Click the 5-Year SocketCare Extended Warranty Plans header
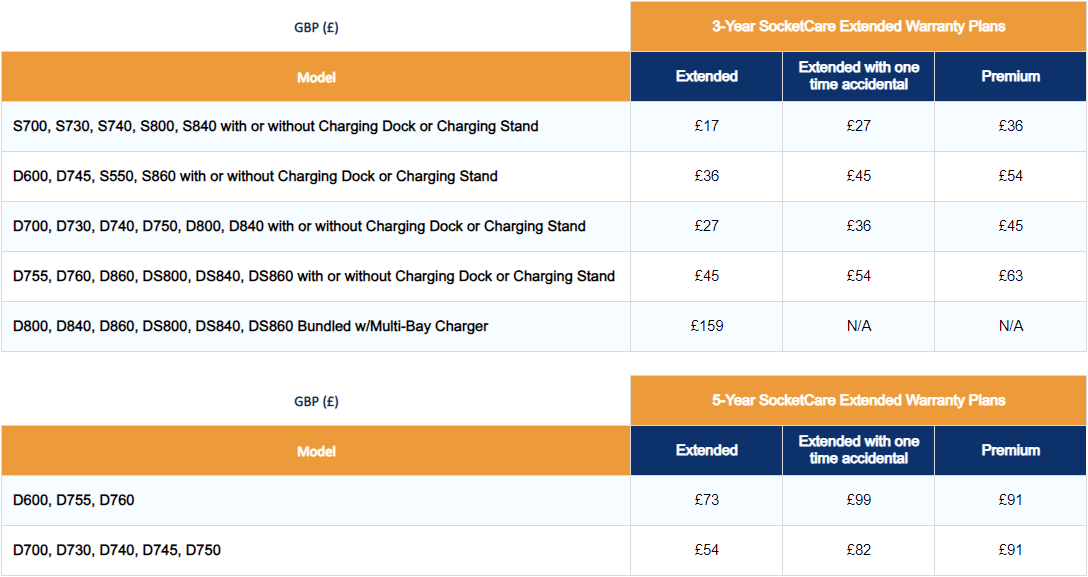This screenshot has height=577, width=1088. tap(858, 400)
